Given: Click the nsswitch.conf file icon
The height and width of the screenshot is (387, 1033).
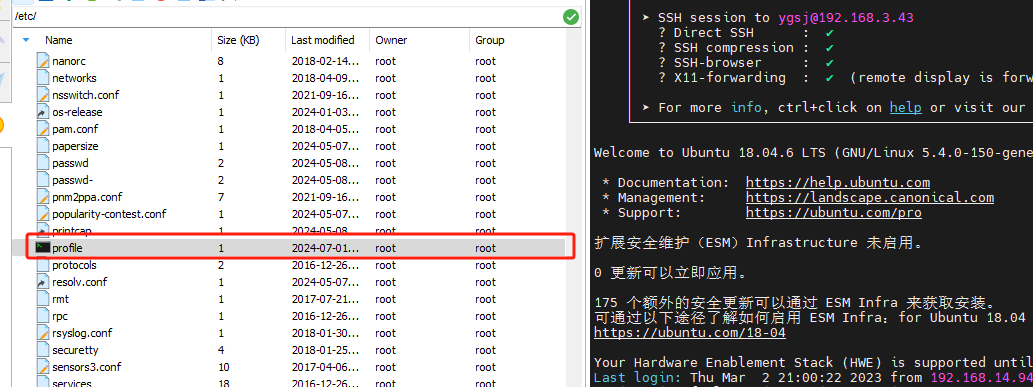Looking at the screenshot, I should [43, 96].
